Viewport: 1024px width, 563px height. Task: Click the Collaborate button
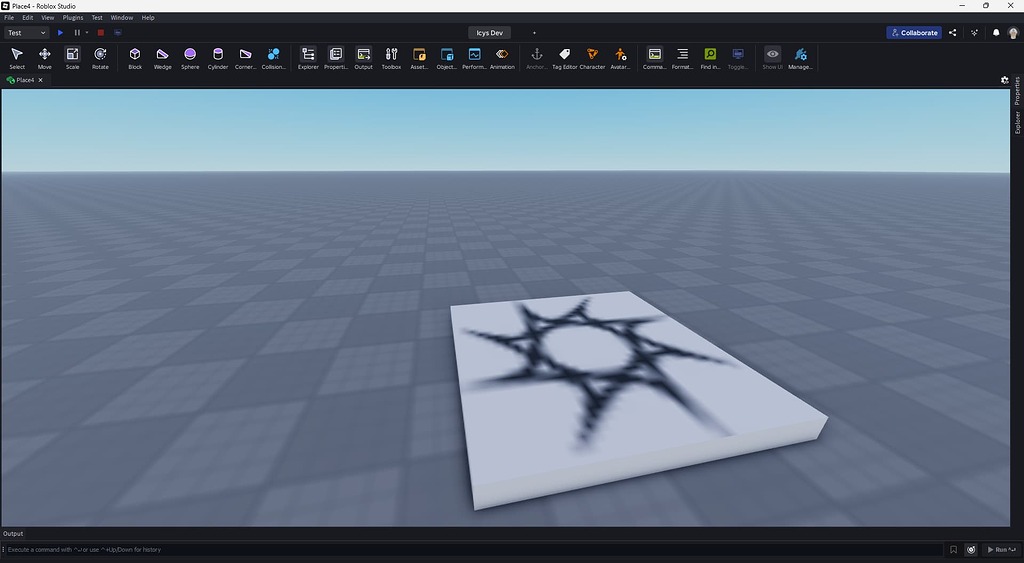pos(914,33)
